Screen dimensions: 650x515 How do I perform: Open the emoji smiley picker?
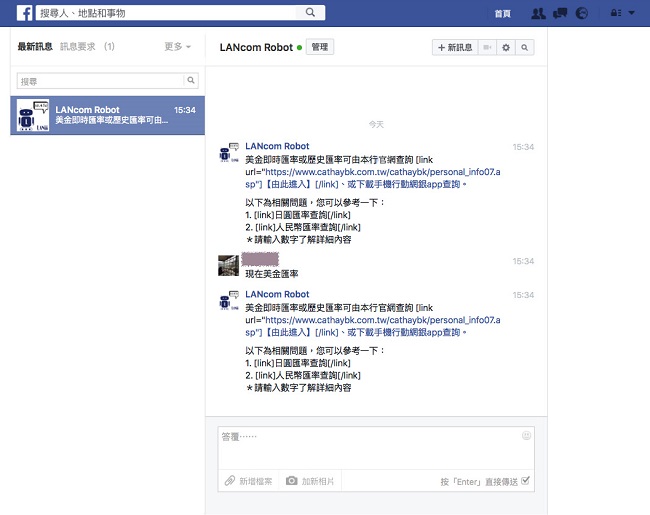click(x=526, y=435)
